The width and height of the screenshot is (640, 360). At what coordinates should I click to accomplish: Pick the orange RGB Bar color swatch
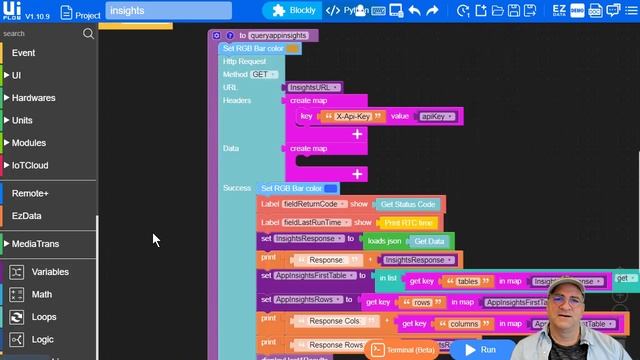[292, 49]
